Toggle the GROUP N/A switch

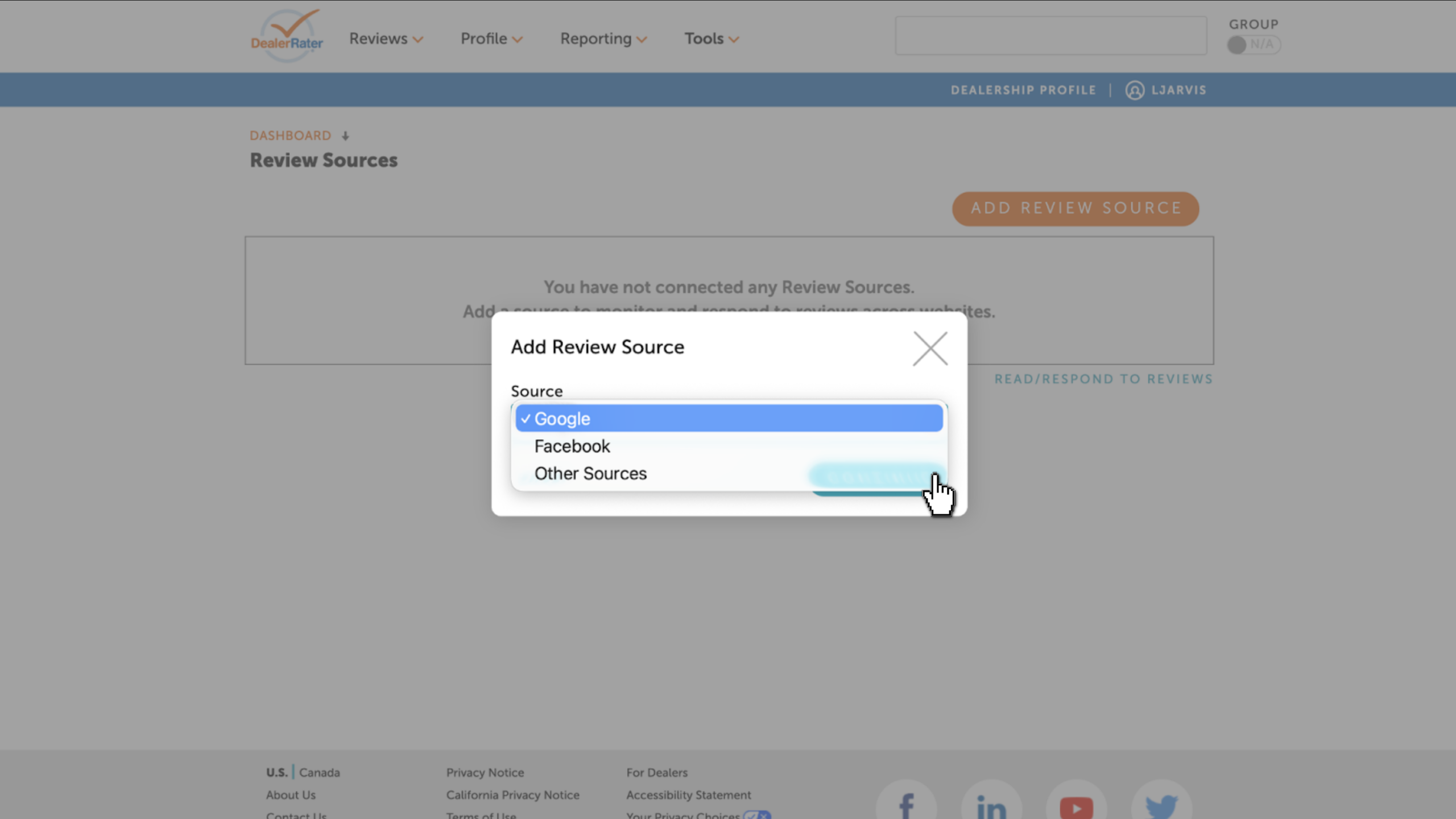1254,44
